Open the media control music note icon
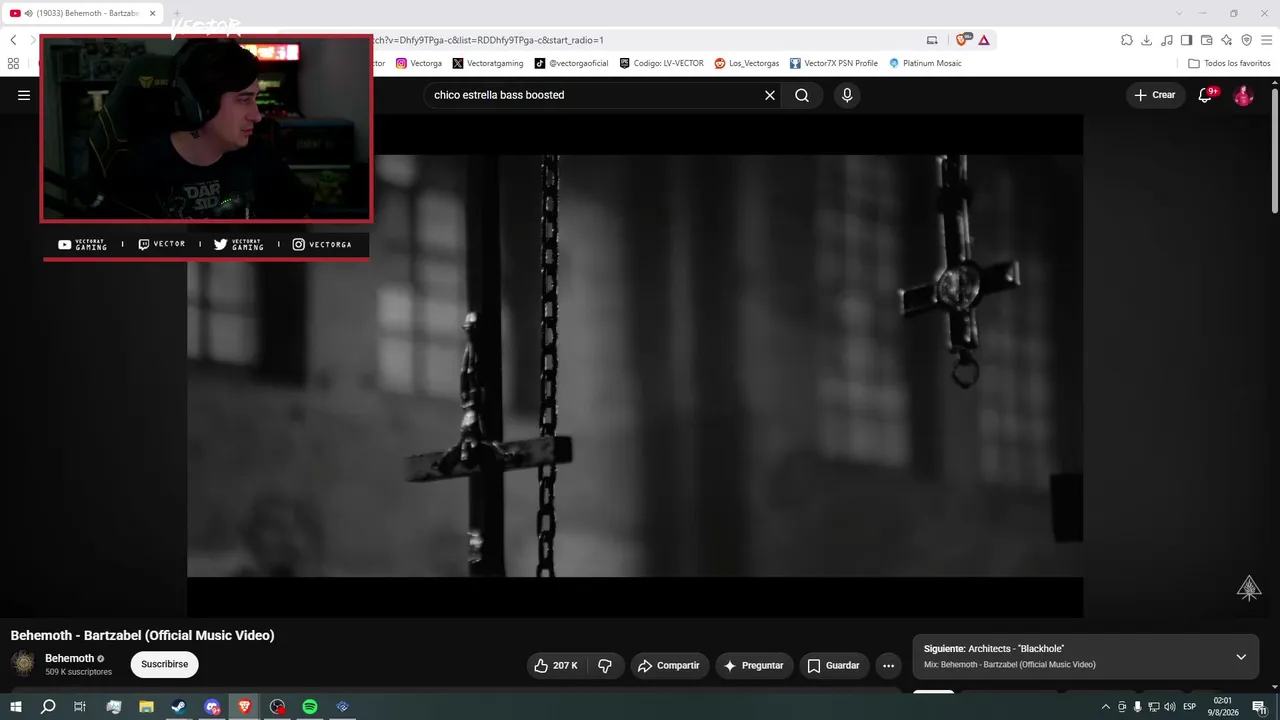Screen dimensions: 1280x720 pyautogui.click(x=1167, y=40)
